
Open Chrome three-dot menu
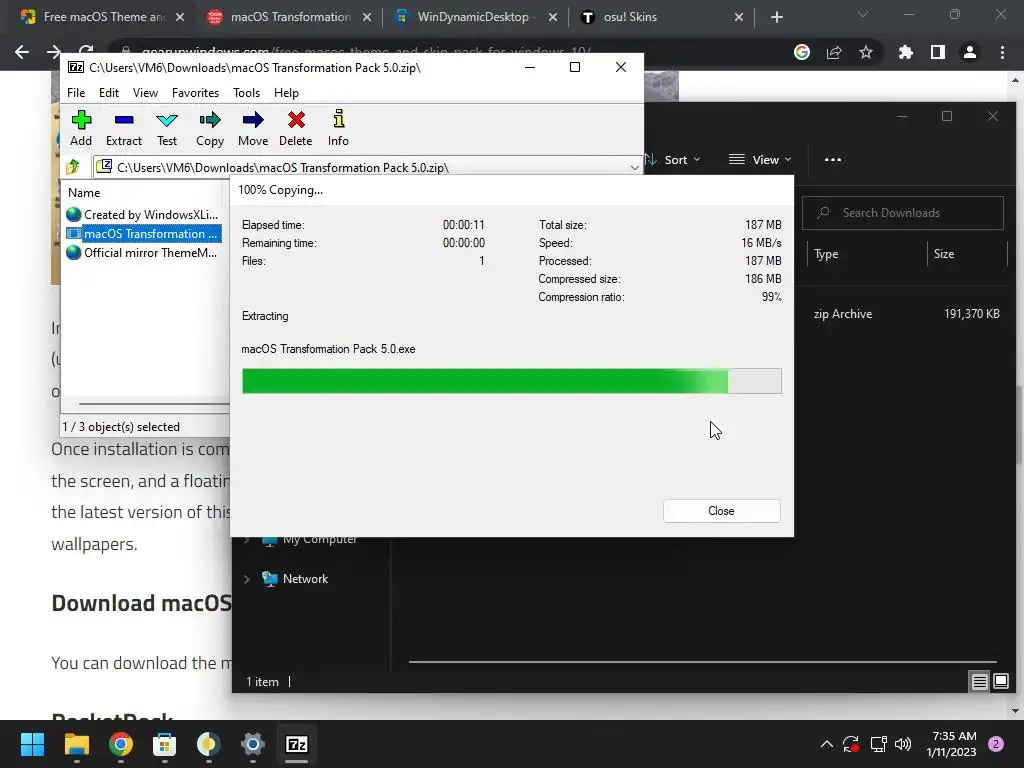(1002, 52)
